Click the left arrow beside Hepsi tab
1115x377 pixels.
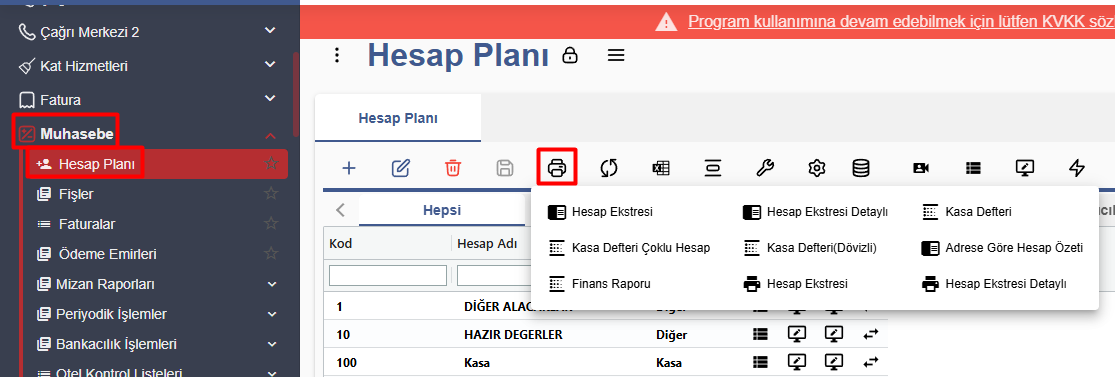pos(341,210)
